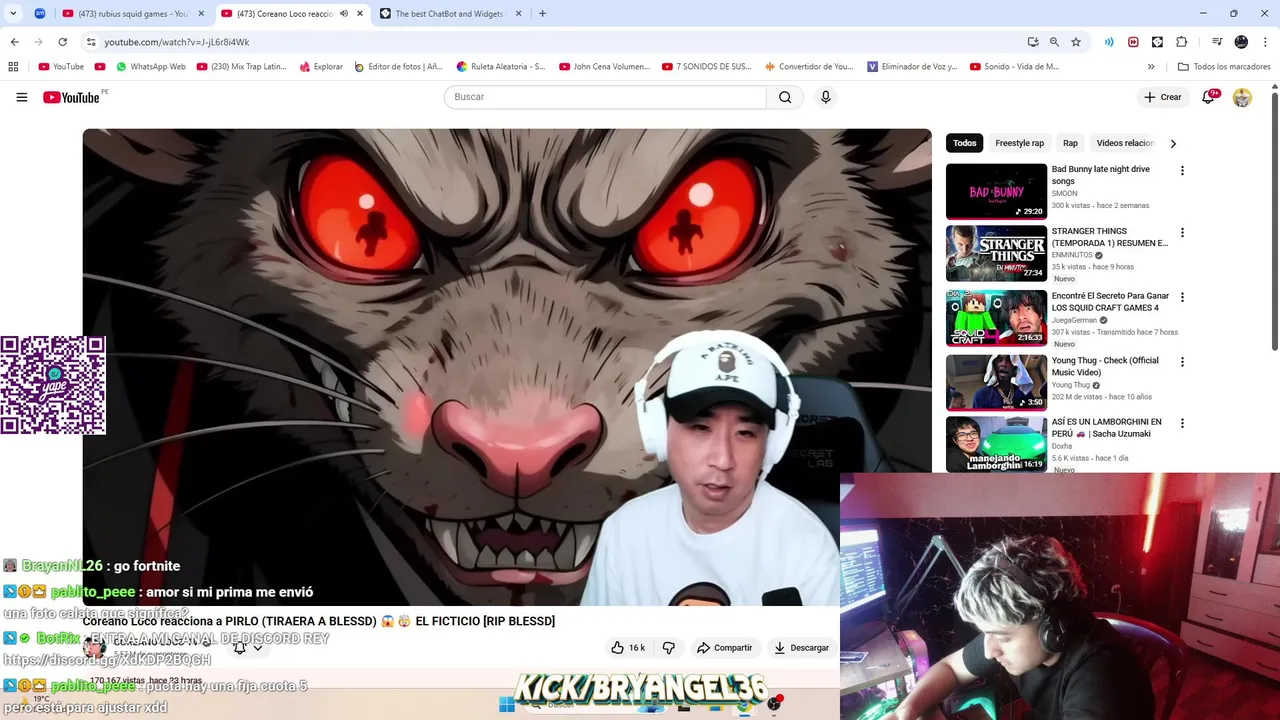Start voice search with the microphone icon

coord(825,97)
